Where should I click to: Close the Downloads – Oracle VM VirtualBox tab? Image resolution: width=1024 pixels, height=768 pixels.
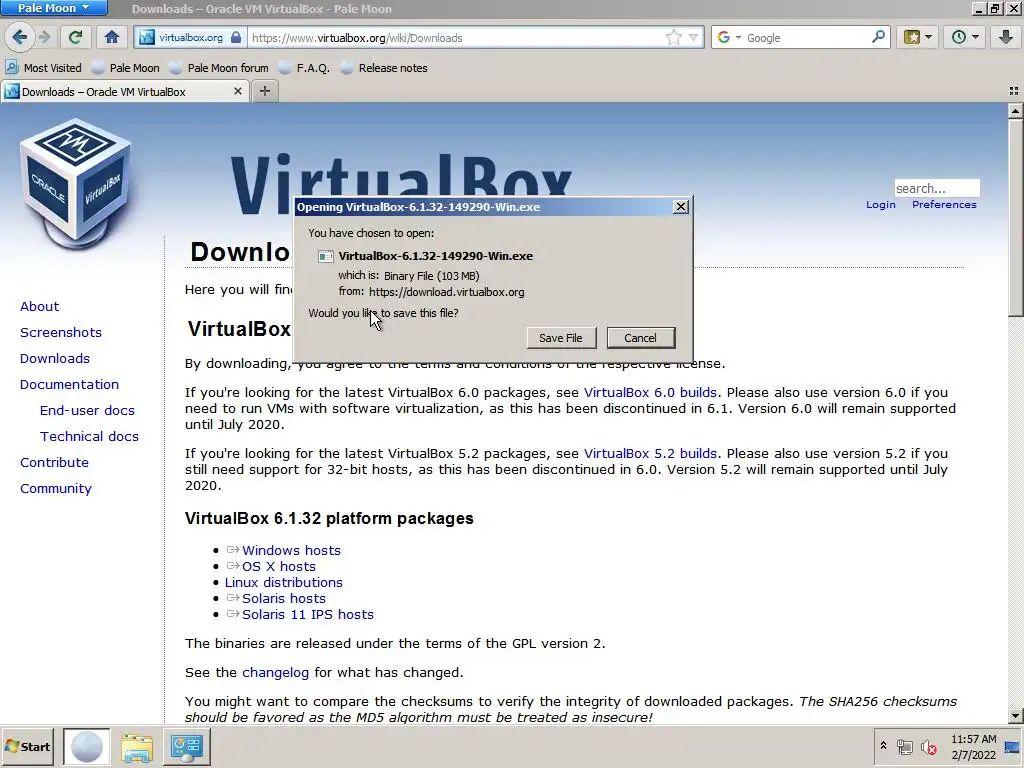tap(238, 91)
